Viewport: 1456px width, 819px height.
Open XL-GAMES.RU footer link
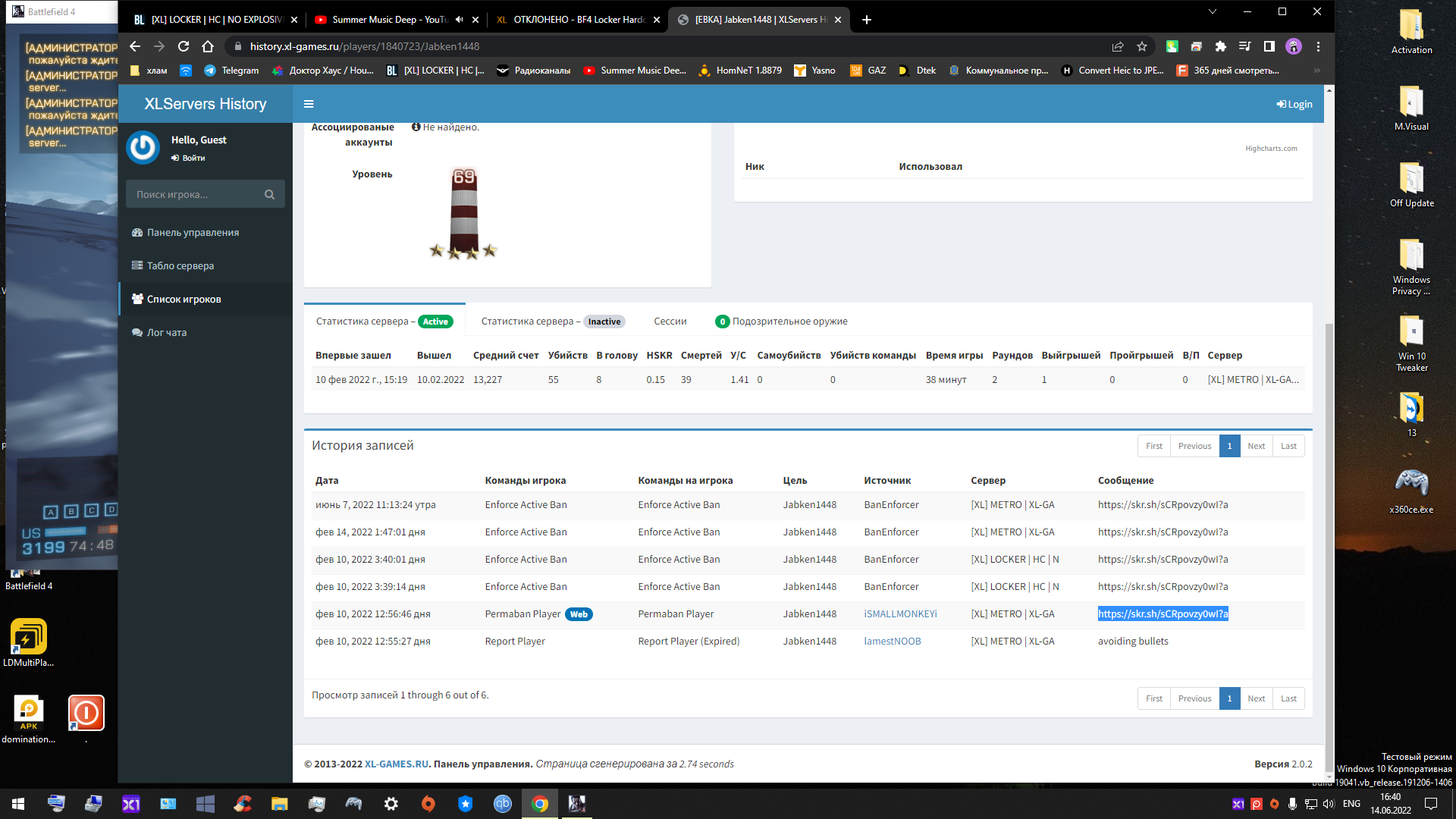397,764
